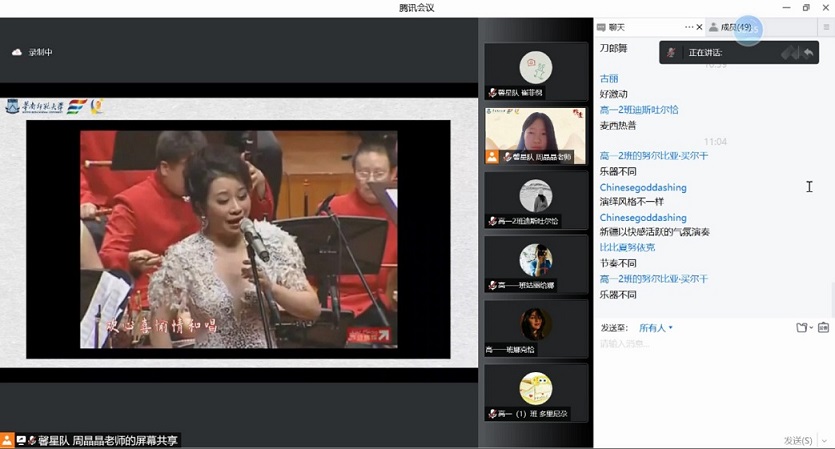
Task: Click the reply arrow icon in speaking bar
Action: click(x=808, y=53)
